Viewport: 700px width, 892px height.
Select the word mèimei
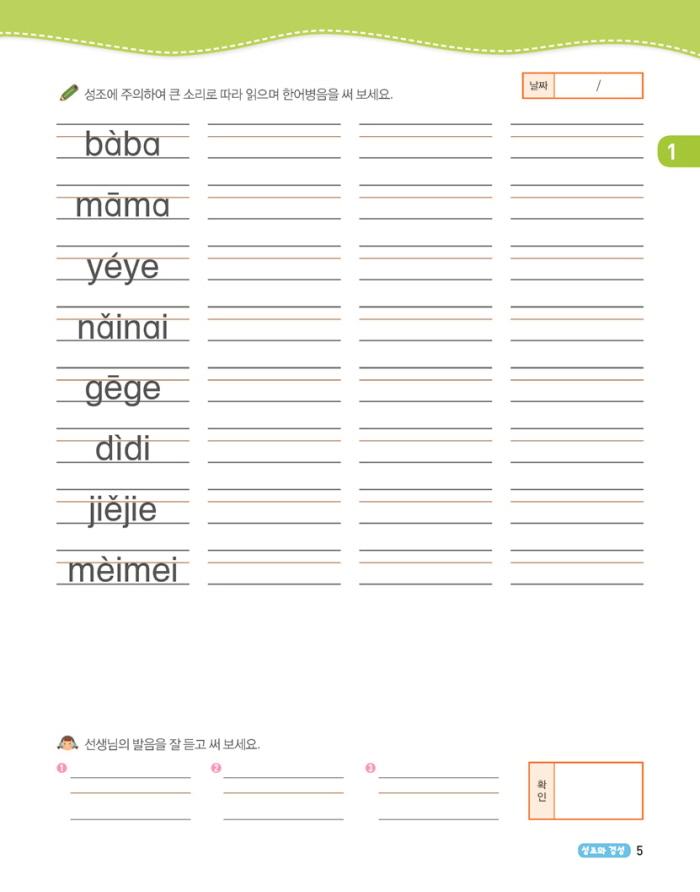[x=123, y=572]
